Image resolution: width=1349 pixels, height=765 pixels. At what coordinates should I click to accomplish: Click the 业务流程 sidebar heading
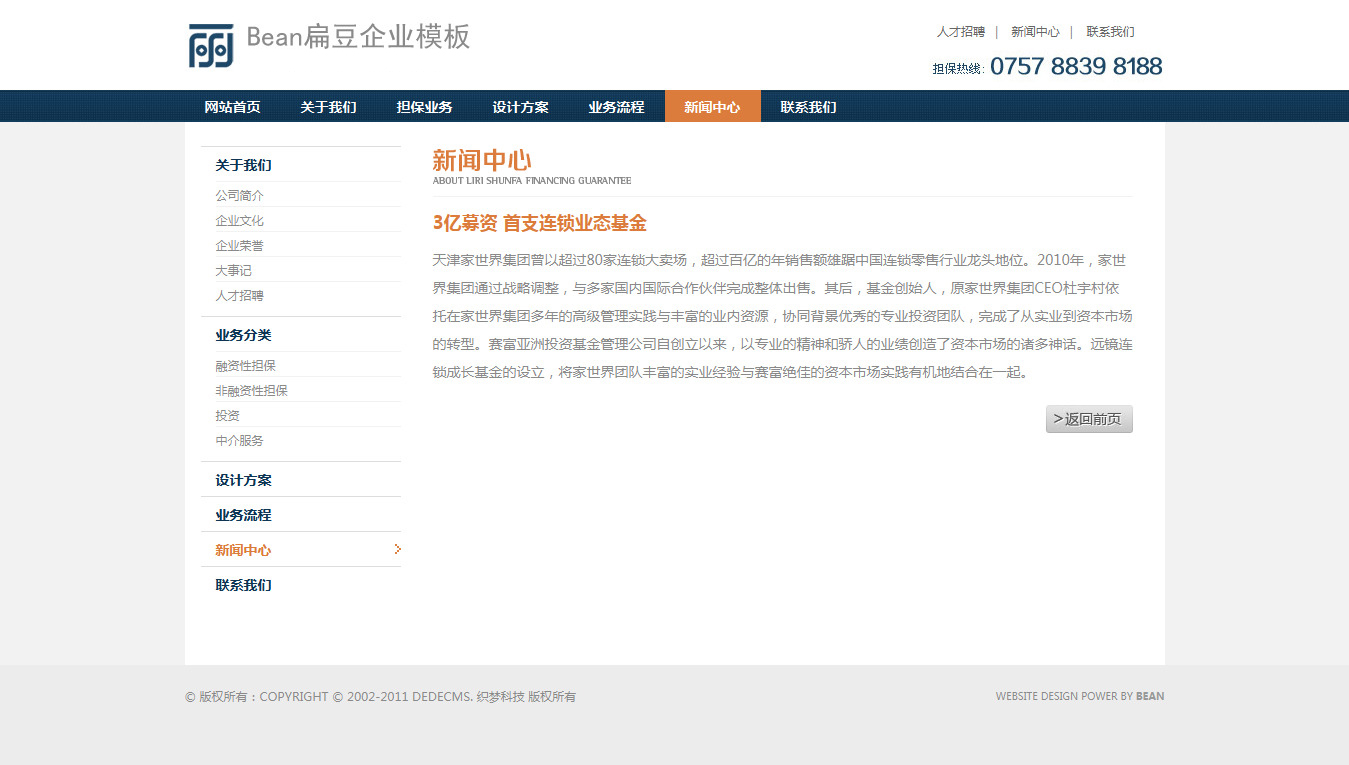click(x=243, y=515)
